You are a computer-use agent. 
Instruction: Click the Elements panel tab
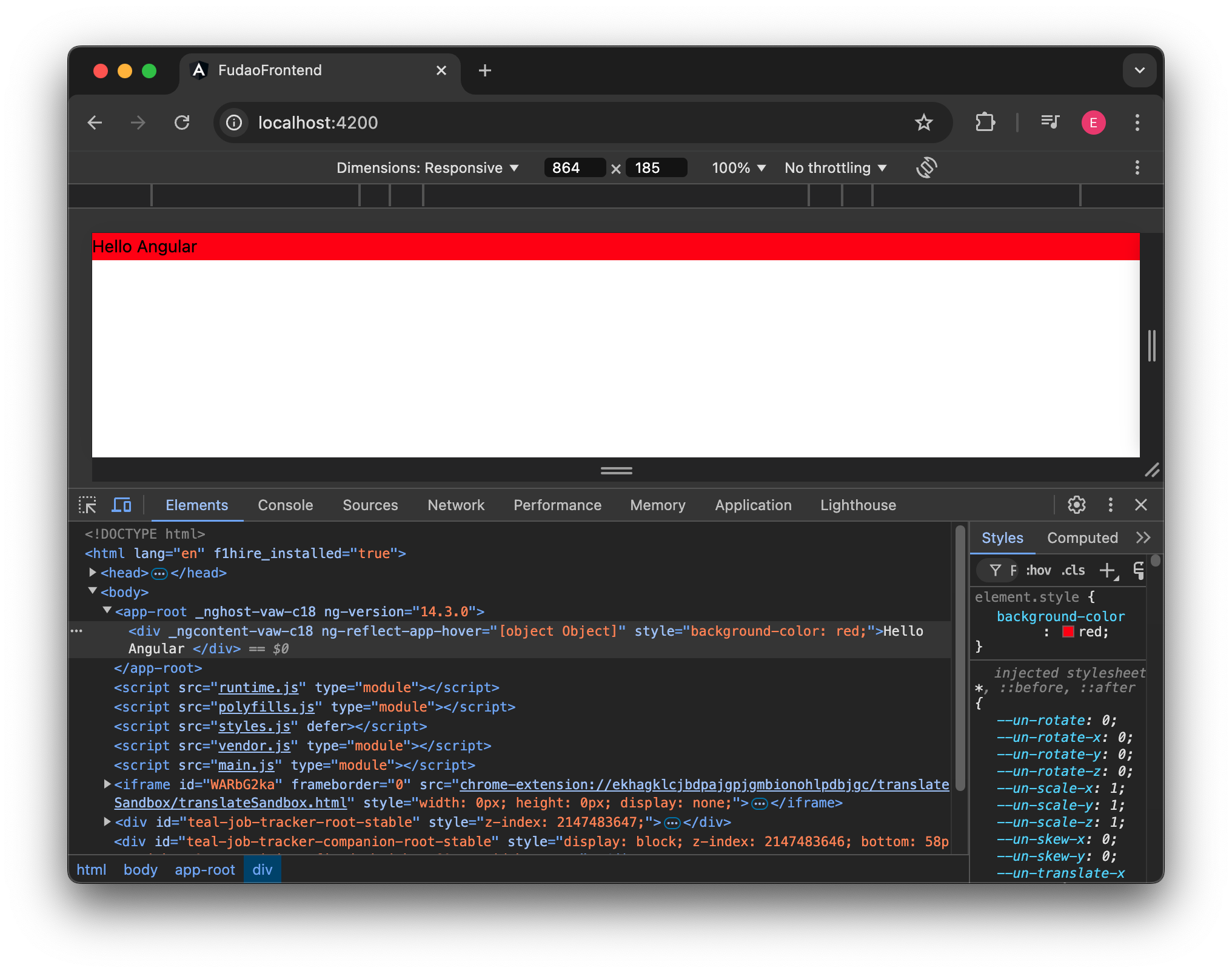(196, 505)
